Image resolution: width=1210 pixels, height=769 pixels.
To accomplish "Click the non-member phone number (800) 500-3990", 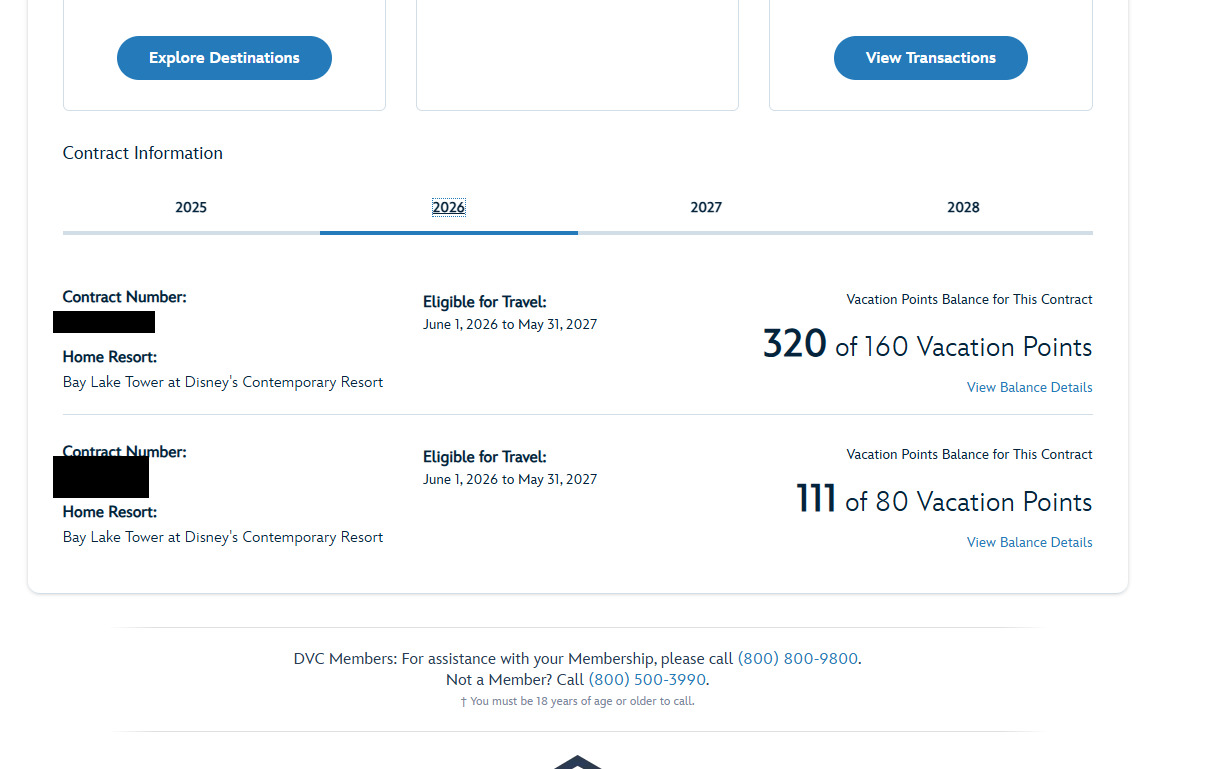I will tap(647, 680).
